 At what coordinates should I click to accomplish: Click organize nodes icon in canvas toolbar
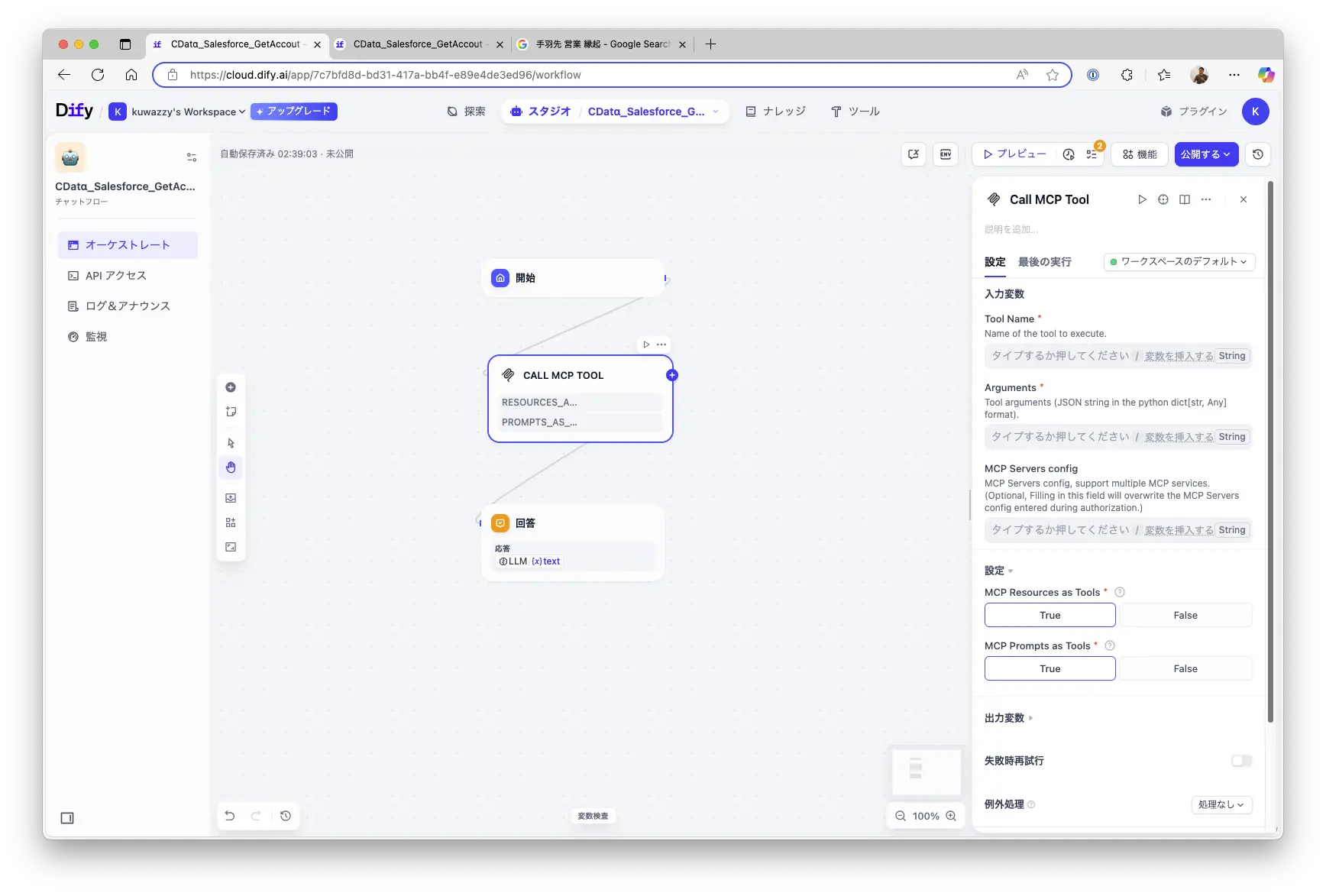(x=231, y=522)
